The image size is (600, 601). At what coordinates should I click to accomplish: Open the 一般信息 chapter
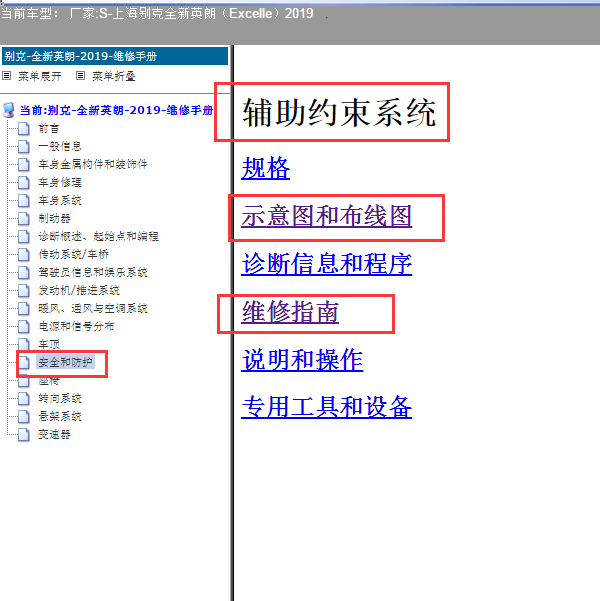click(x=60, y=146)
